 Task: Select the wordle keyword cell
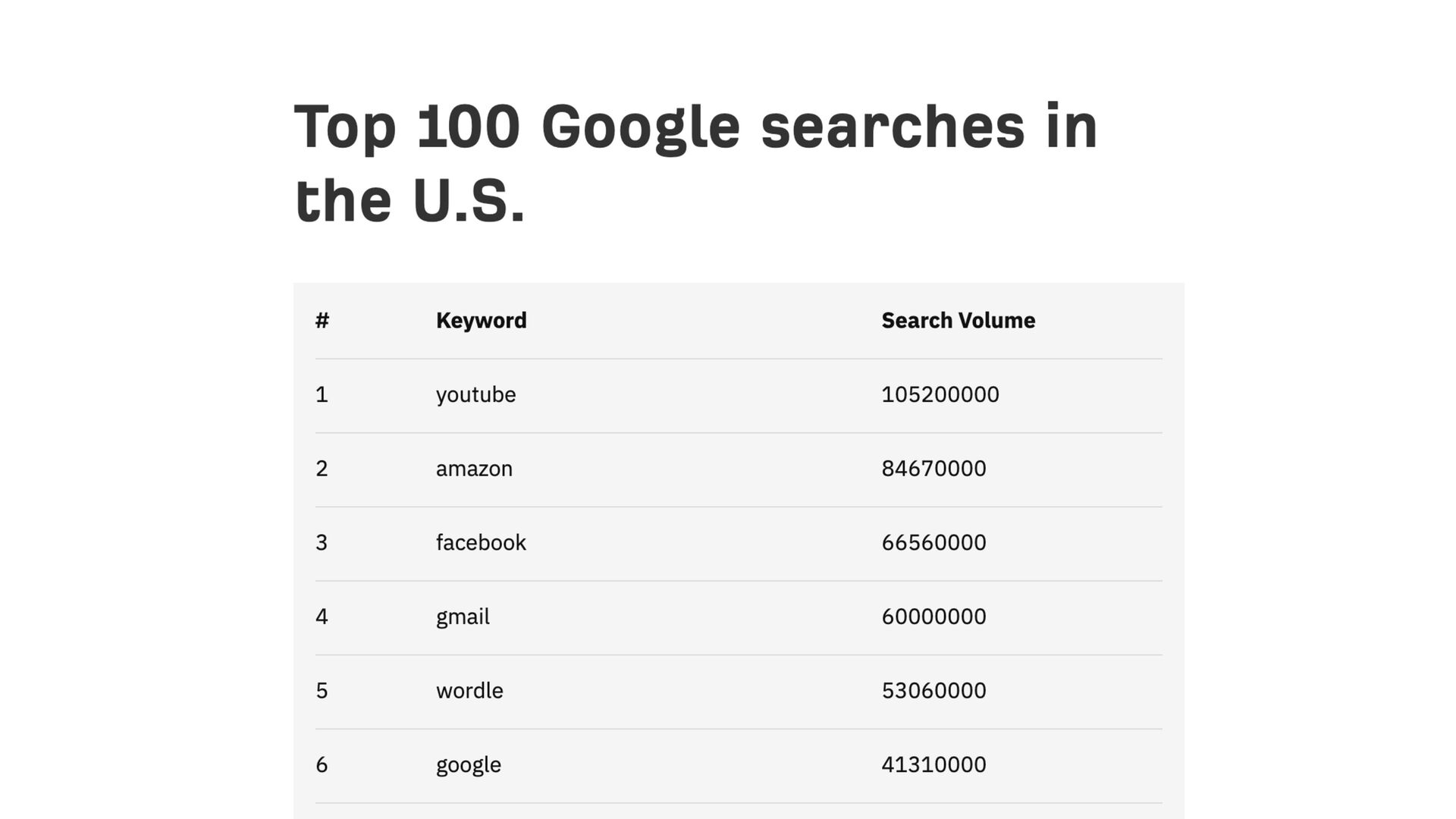[x=469, y=691]
